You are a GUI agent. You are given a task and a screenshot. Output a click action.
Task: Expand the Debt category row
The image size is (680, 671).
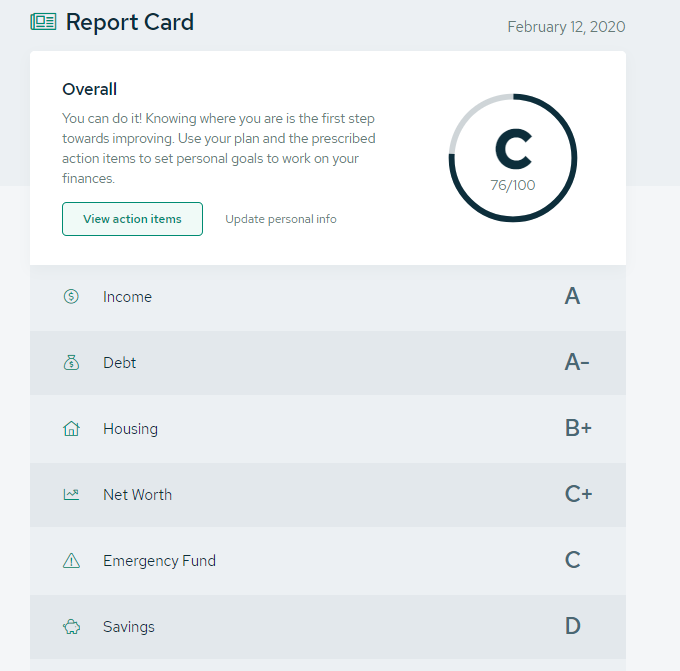pos(328,363)
